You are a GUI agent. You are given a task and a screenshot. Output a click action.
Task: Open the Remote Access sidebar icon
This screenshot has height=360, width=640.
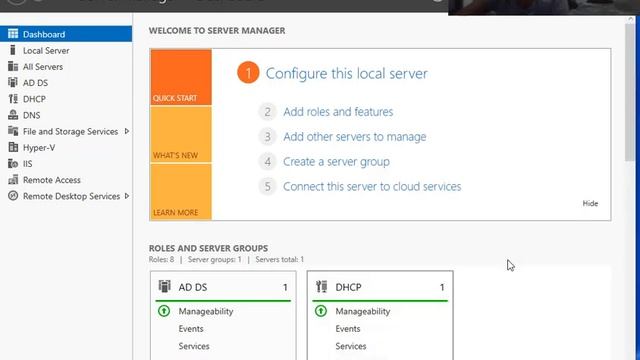(x=13, y=180)
